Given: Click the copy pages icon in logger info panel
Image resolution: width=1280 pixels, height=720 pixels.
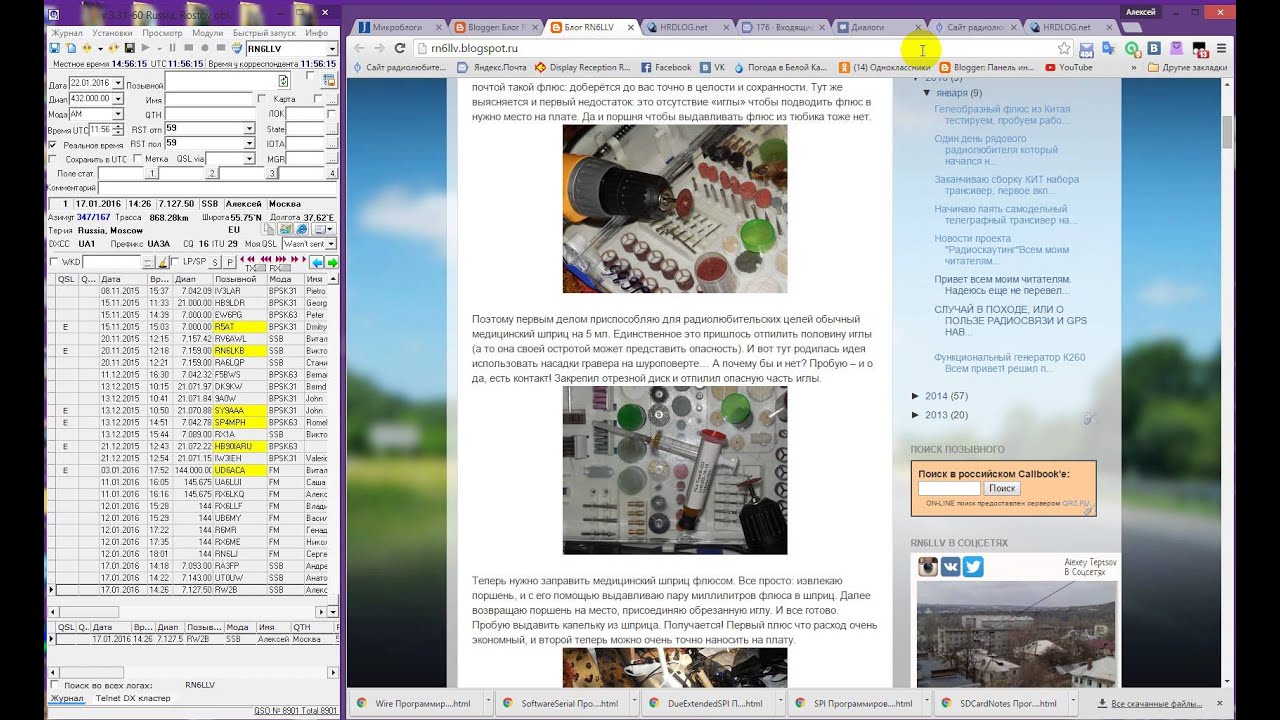Looking at the screenshot, I should [x=267, y=229].
